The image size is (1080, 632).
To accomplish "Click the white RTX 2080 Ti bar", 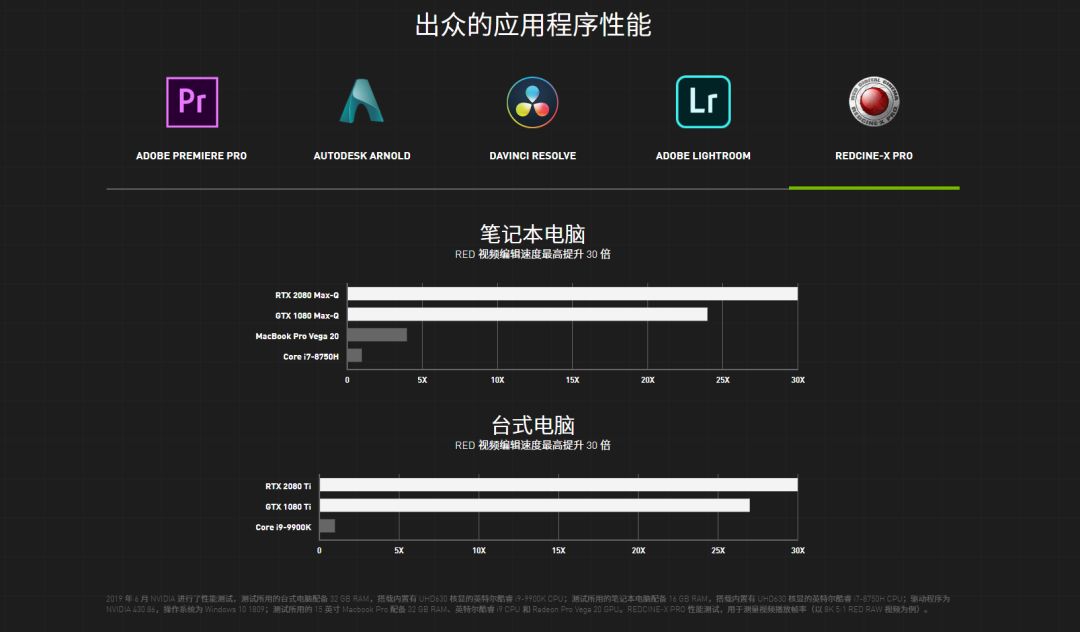I will [x=559, y=485].
